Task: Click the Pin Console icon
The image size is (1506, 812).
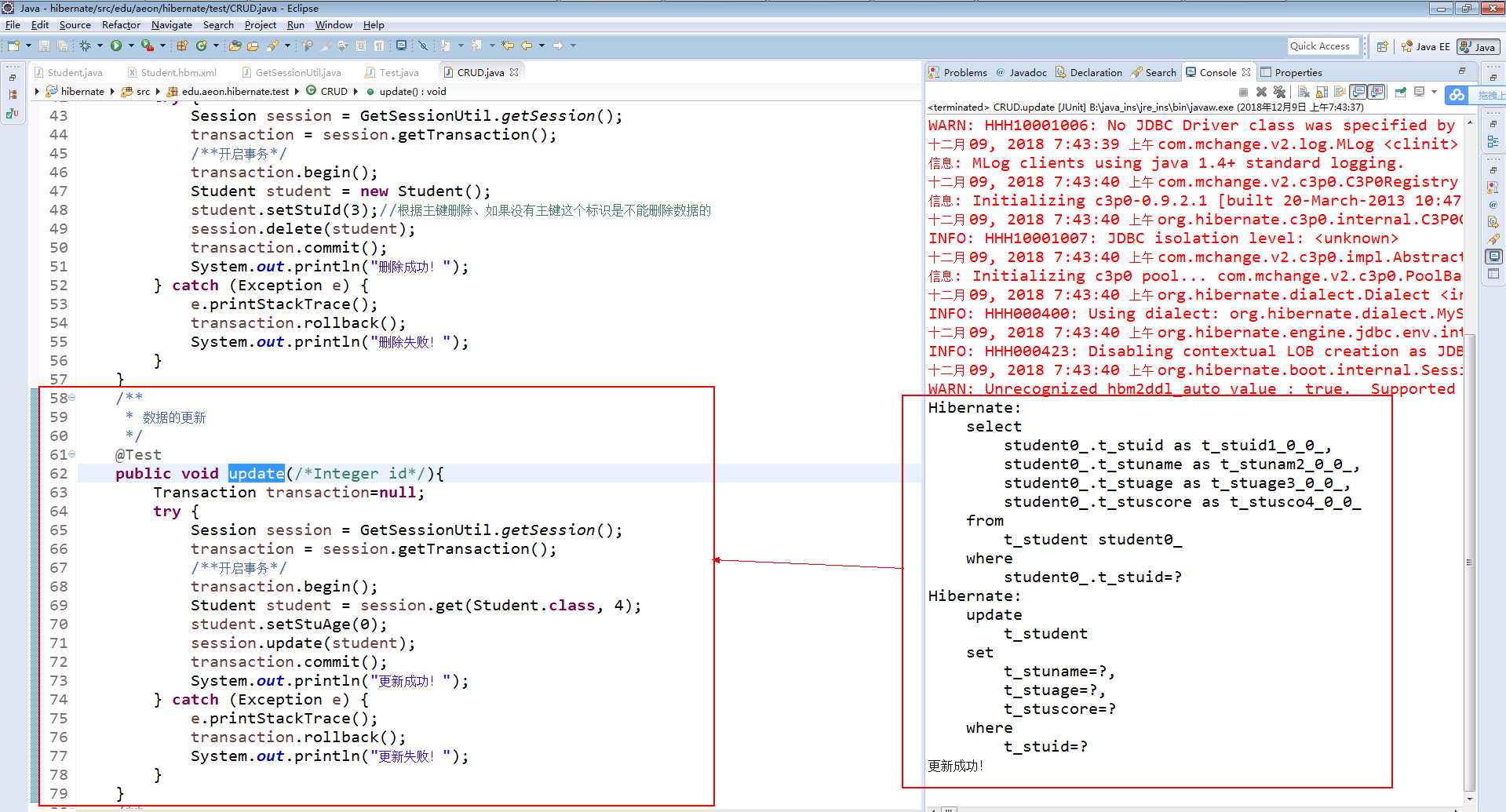Action: coord(1401,92)
